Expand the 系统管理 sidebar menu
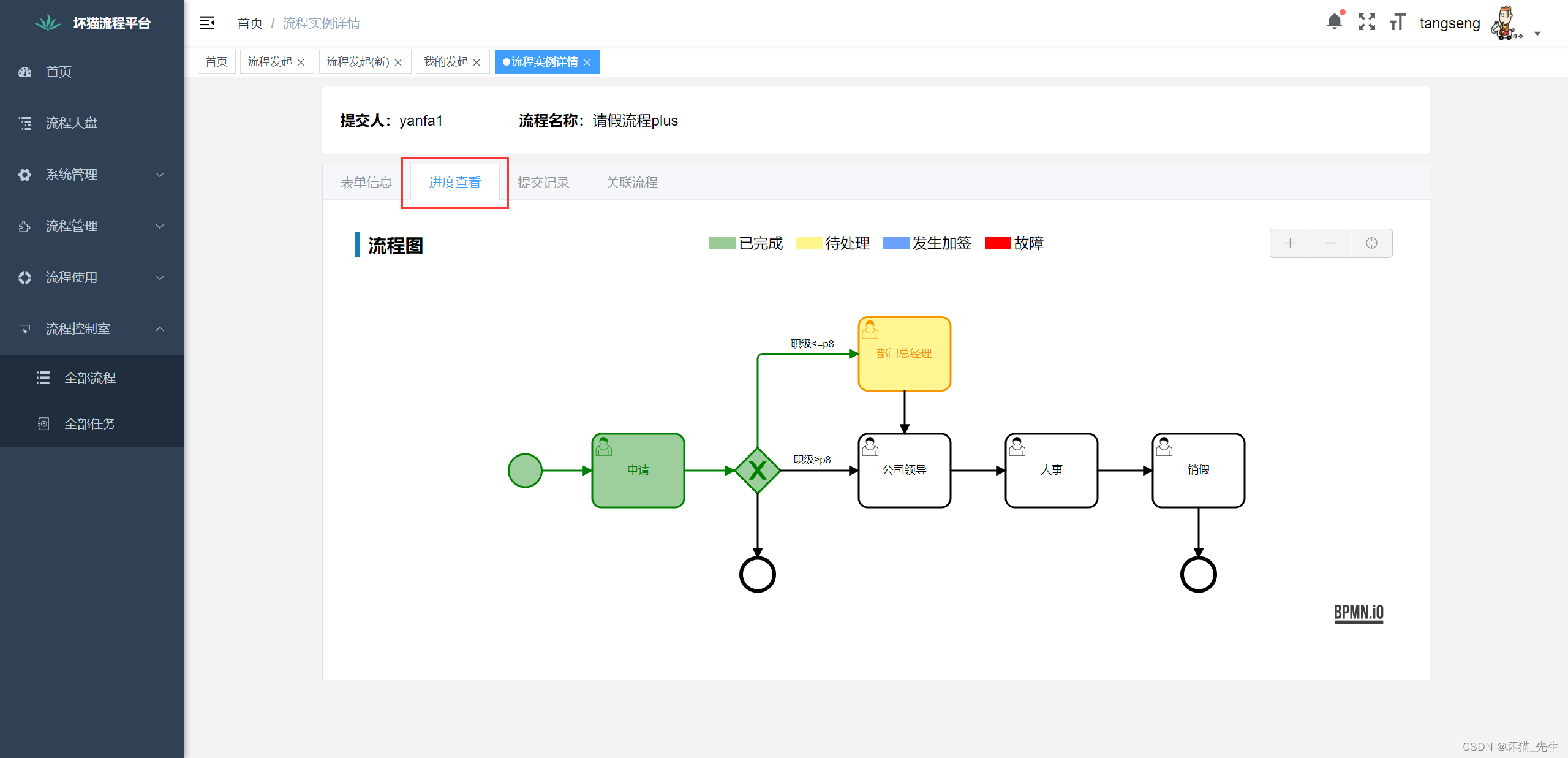The image size is (1568, 758). 72,174
